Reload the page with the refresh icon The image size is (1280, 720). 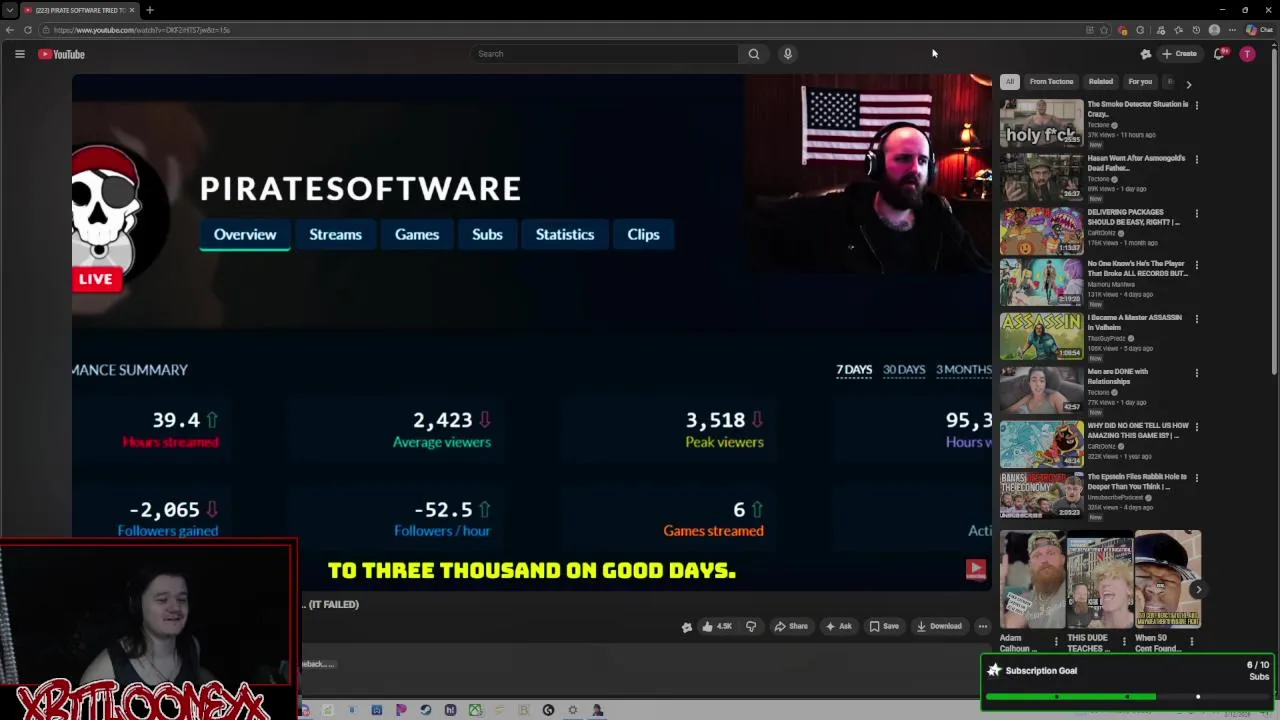[x=28, y=30]
